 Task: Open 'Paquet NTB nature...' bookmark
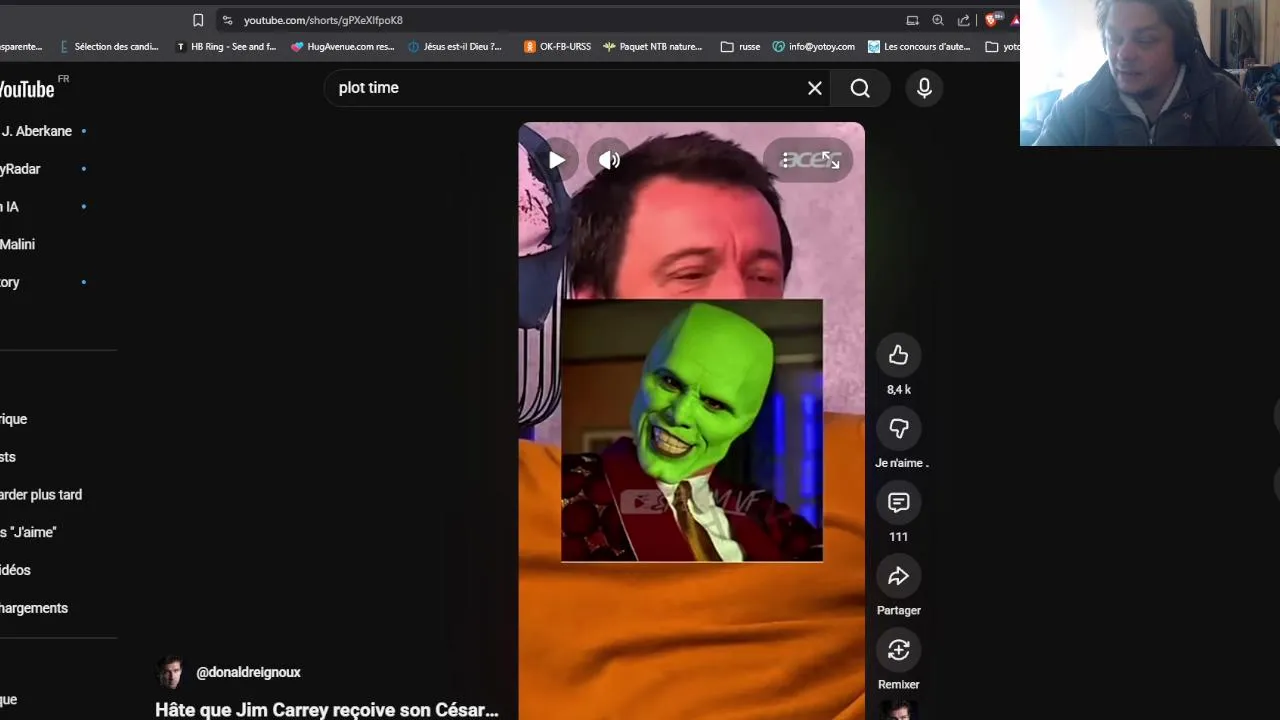coord(652,46)
